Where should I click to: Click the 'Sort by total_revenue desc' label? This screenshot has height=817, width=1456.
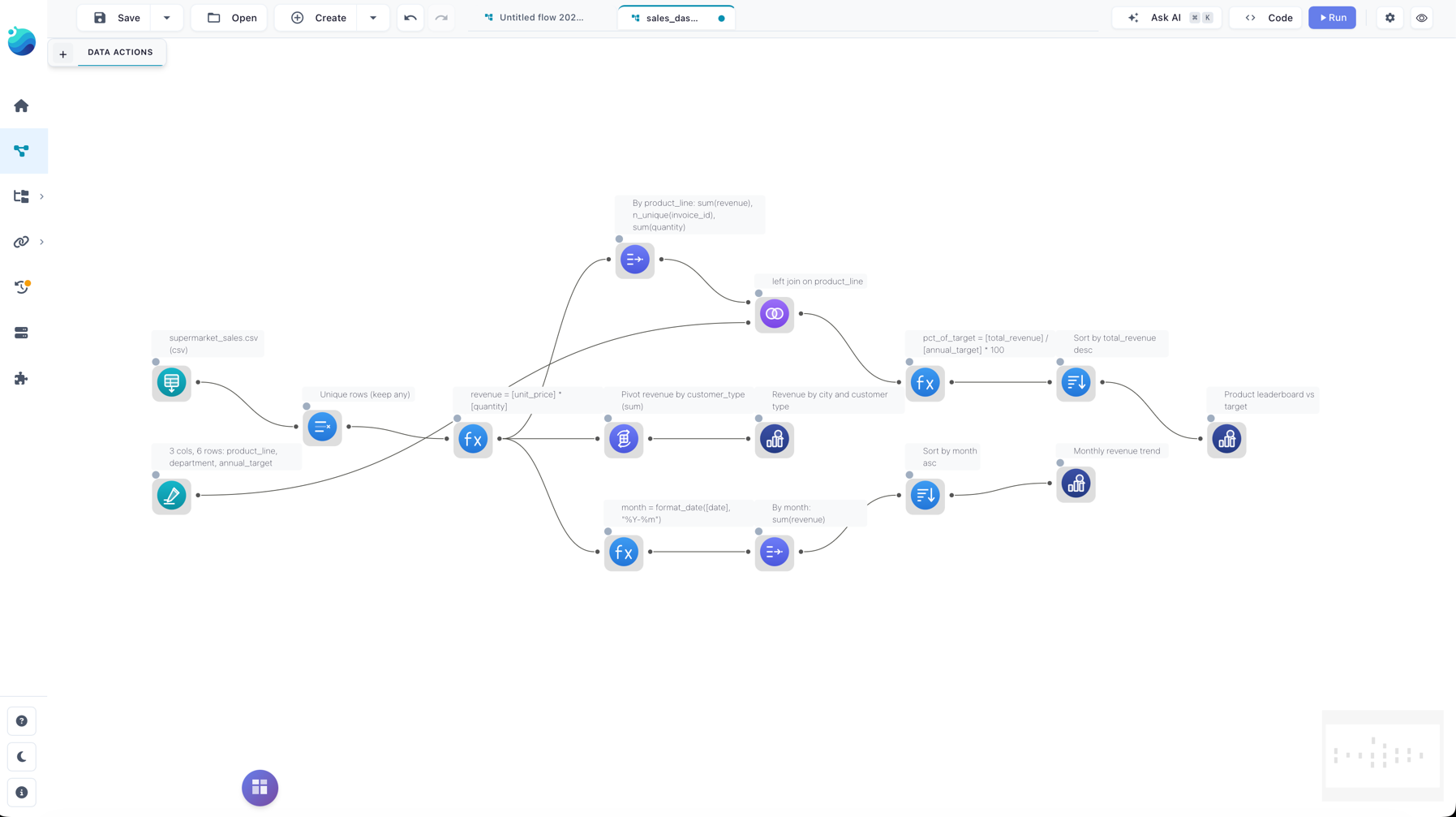click(x=1114, y=344)
